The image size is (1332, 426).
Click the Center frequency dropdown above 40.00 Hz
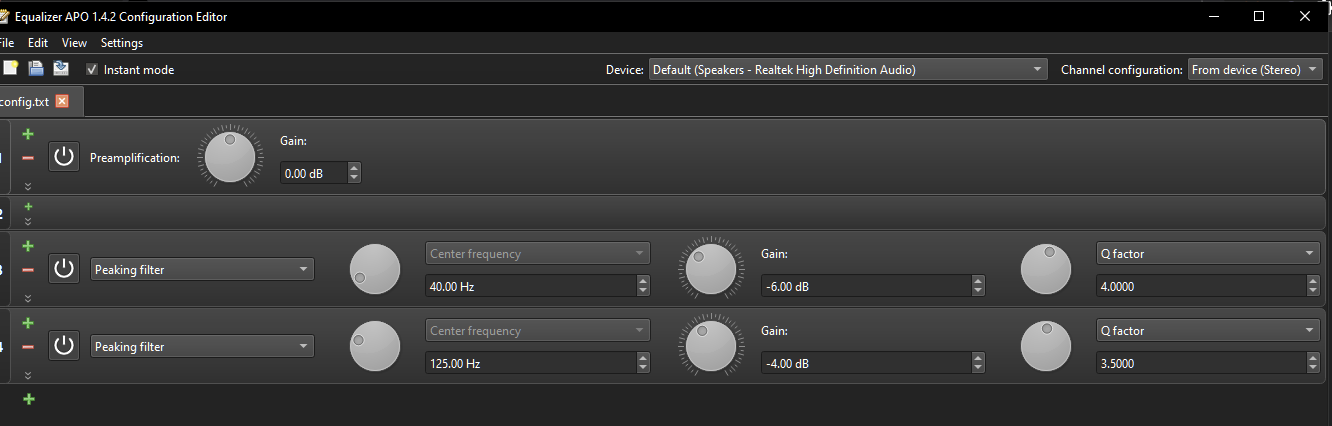point(538,253)
